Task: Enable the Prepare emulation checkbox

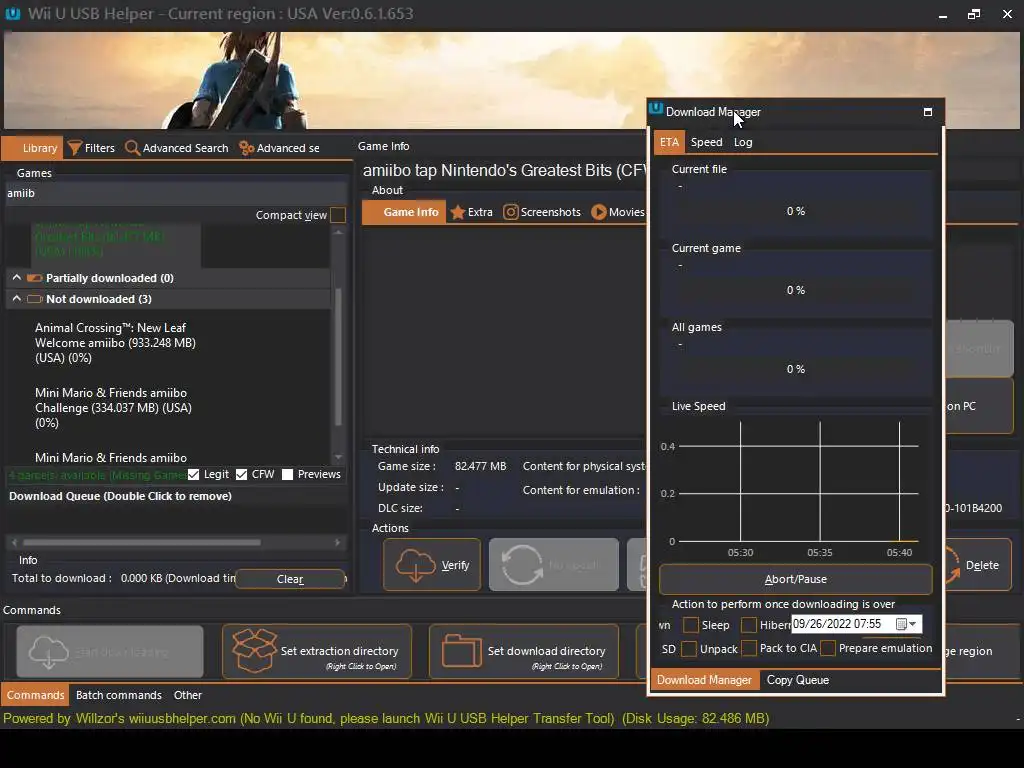Action: pyautogui.click(x=827, y=648)
